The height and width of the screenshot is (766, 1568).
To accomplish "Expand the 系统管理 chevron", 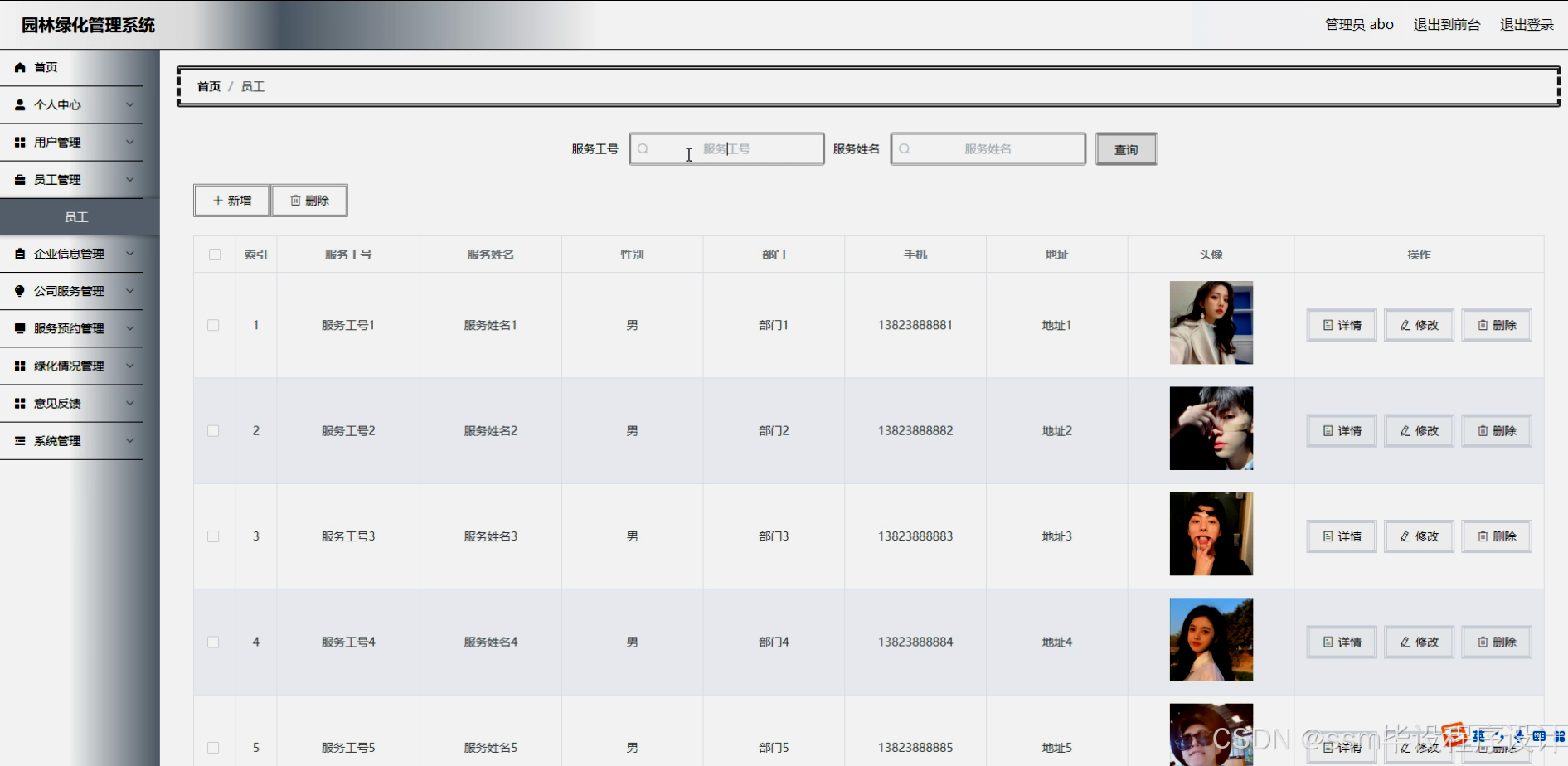I will (130, 441).
